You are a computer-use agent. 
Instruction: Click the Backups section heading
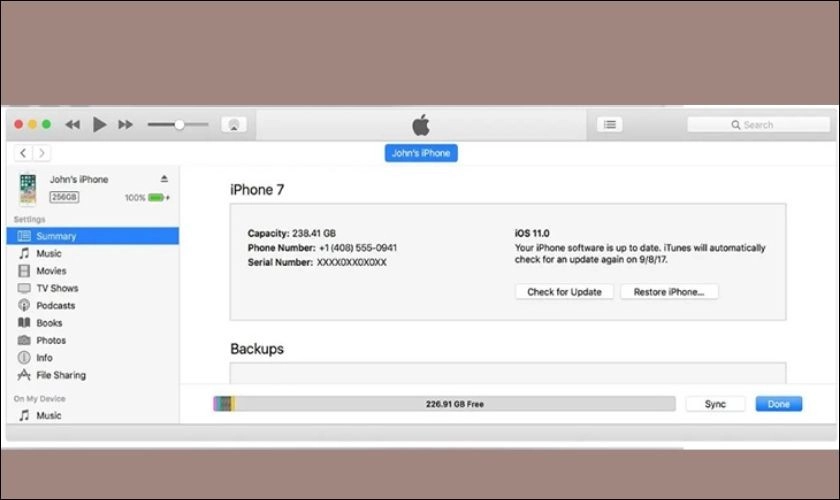pyautogui.click(x=257, y=349)
